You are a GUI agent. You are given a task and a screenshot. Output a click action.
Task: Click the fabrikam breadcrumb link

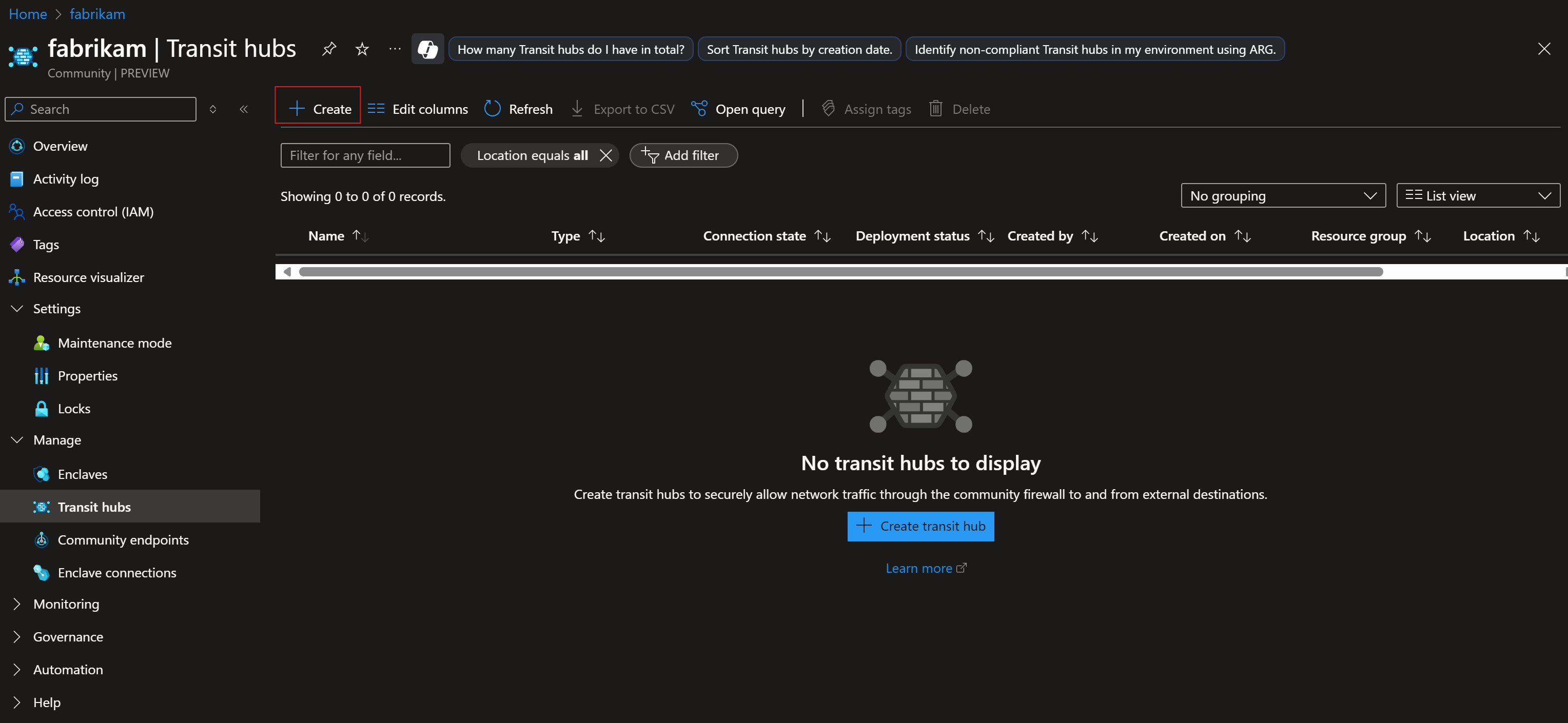pyautogui.click(x=97, y=14)
